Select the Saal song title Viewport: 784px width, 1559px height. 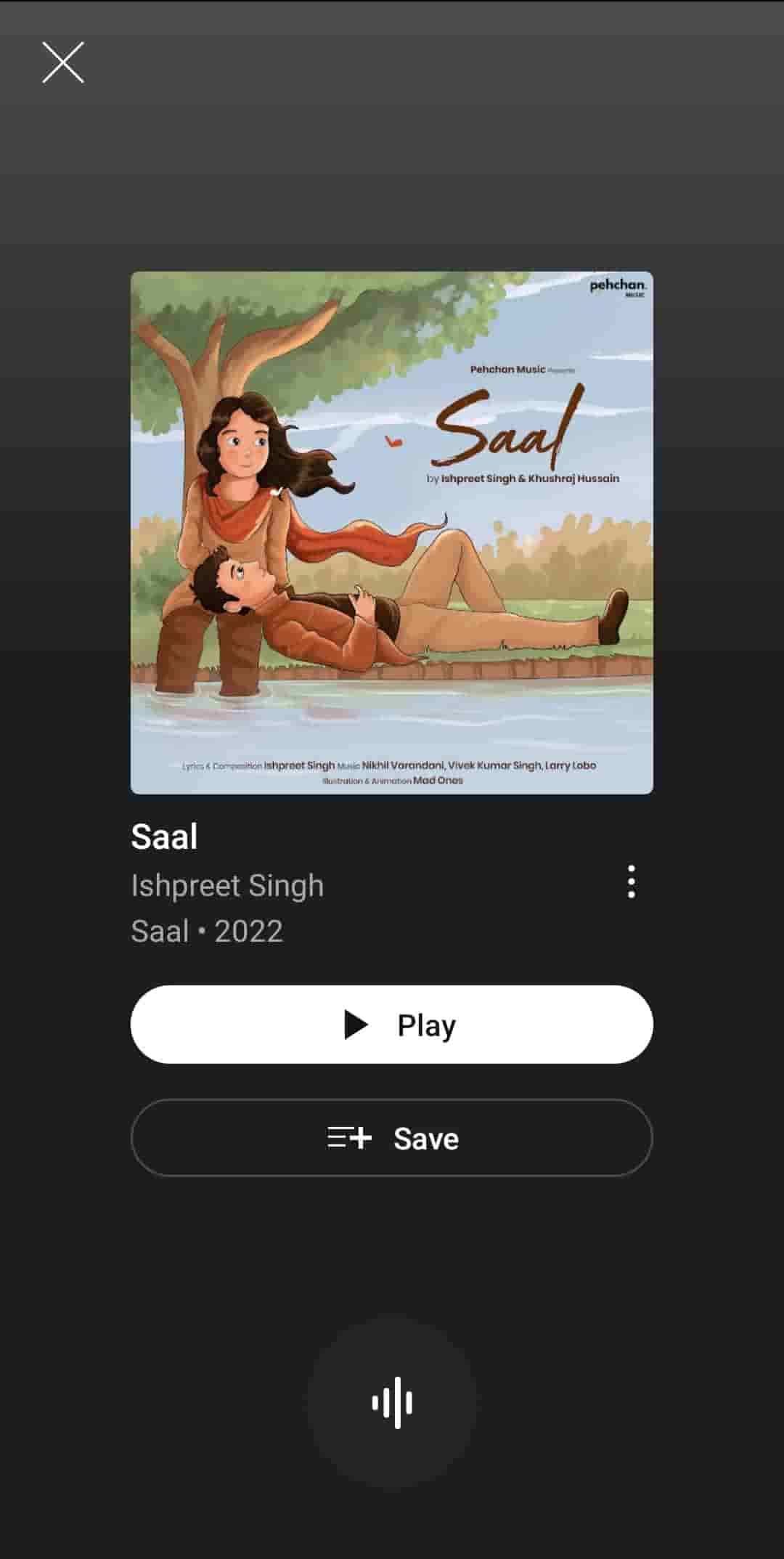click(x=164, y=837)
